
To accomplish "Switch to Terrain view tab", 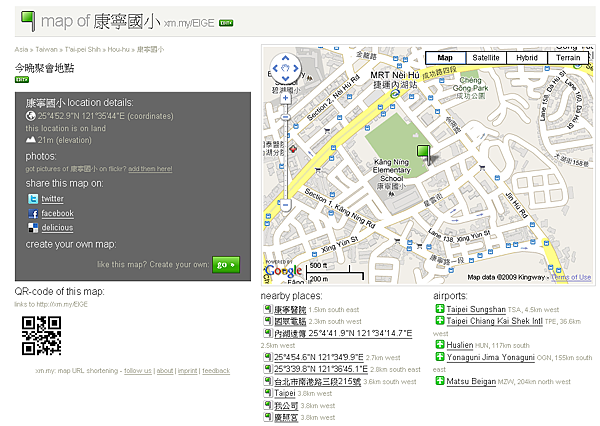I will coord(568,58).
